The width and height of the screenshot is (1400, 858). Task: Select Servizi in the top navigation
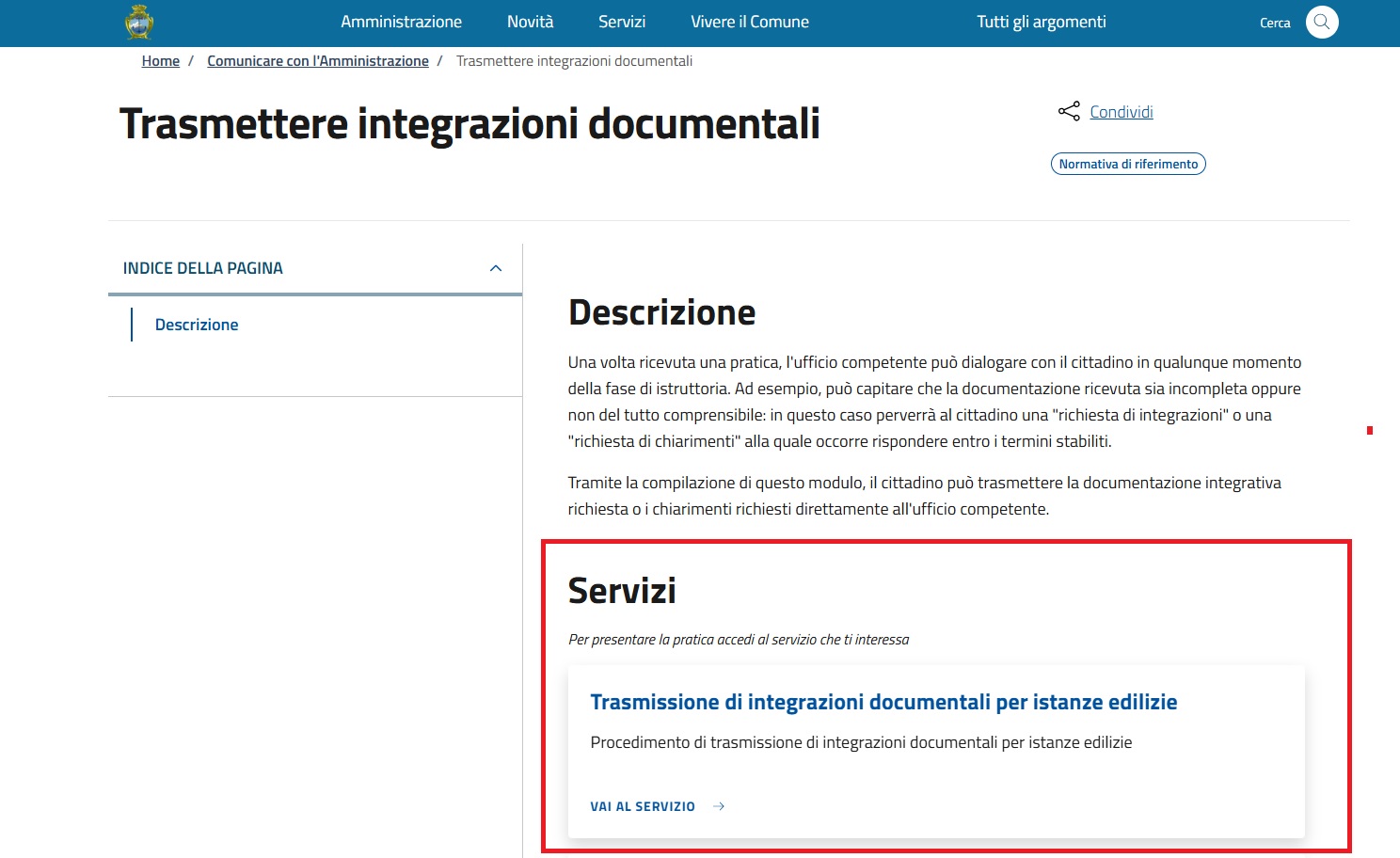622,22
